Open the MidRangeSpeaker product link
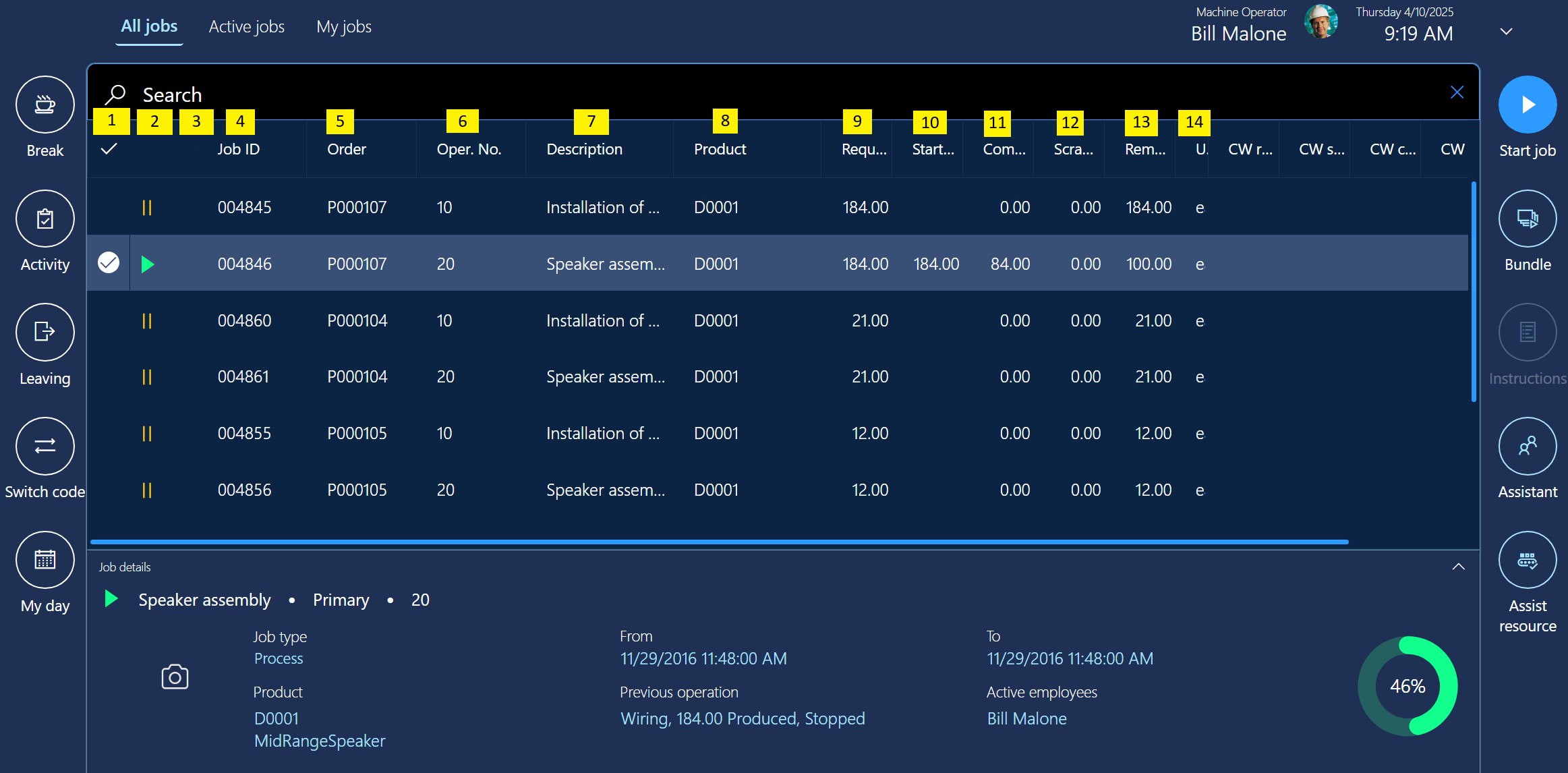This screenshot has width=1568, height=773. coord(320,741)
